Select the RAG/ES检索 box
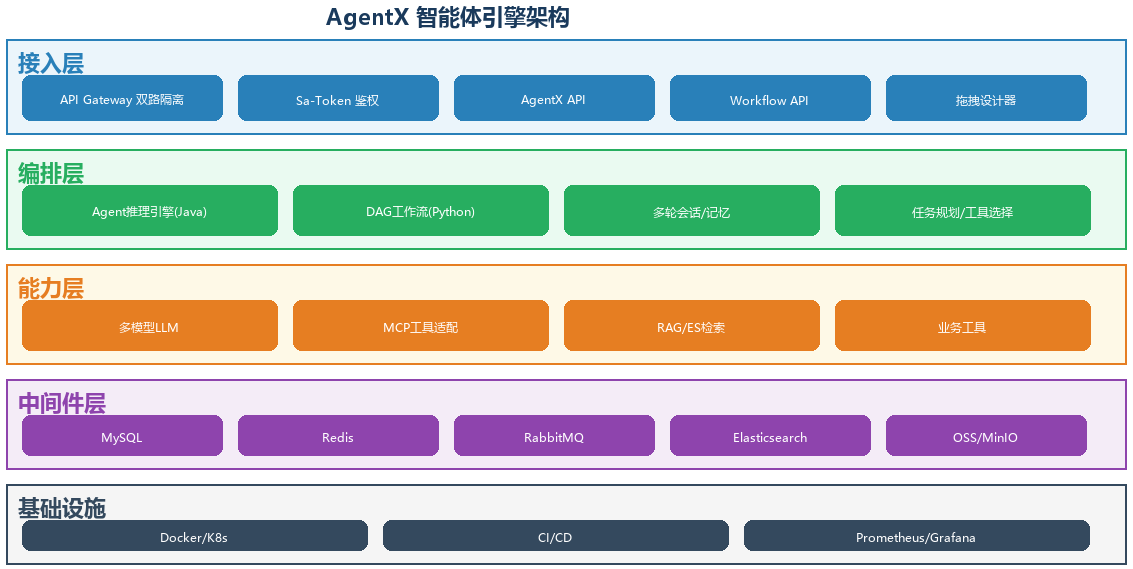1133x569 pixels. [x=692, y=325]
